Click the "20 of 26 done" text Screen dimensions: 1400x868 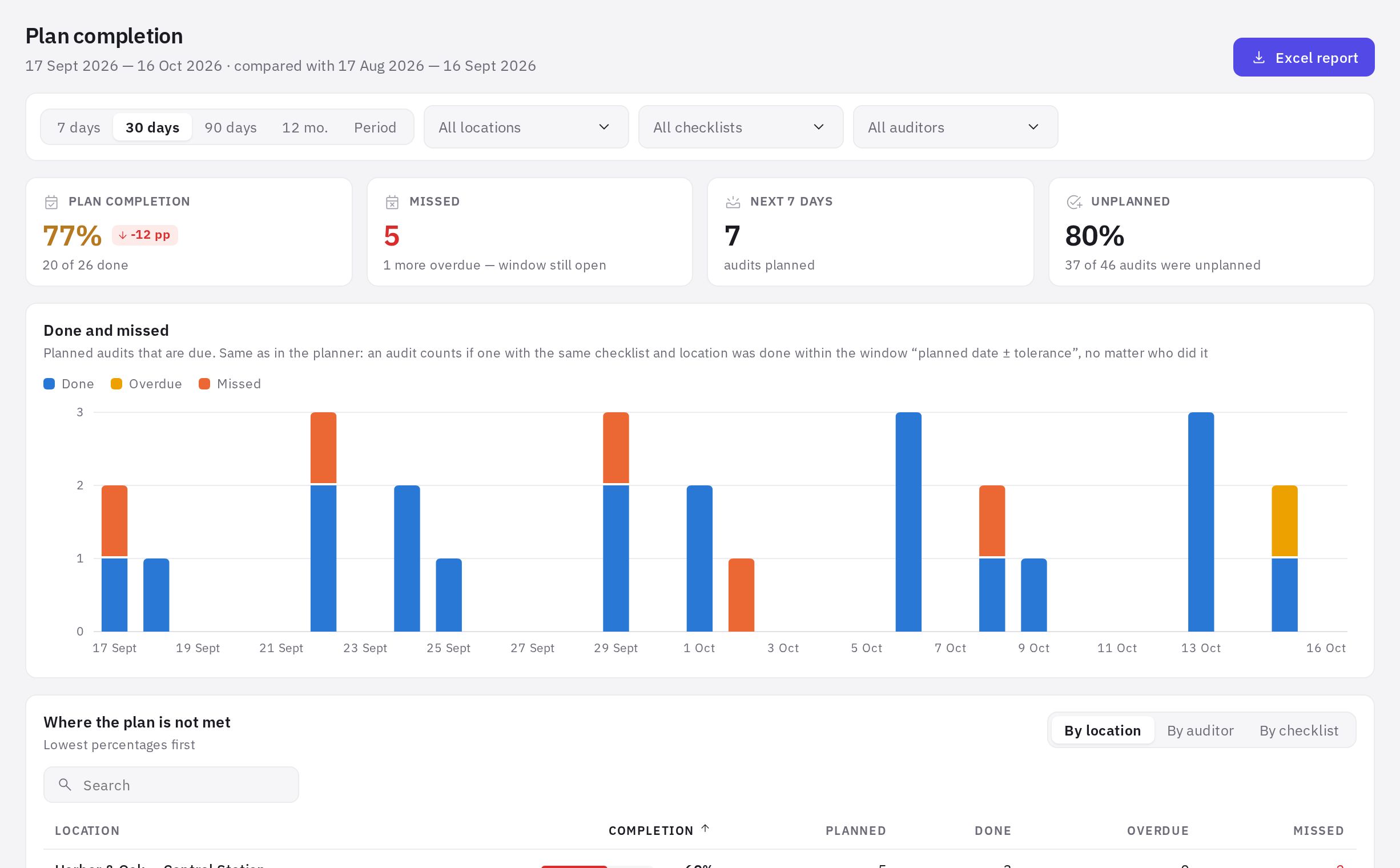pyautogui.click(x=86, y=264)
